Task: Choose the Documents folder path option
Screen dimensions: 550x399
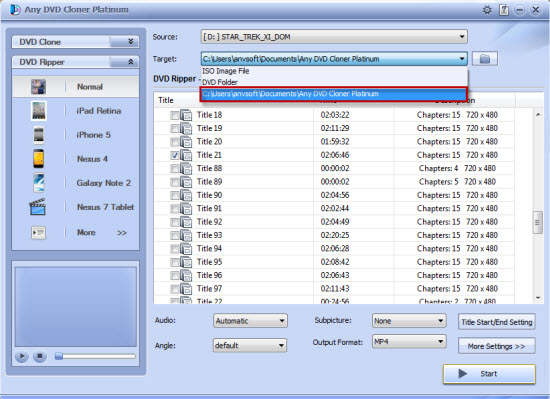Action: [x=334, y=94]
